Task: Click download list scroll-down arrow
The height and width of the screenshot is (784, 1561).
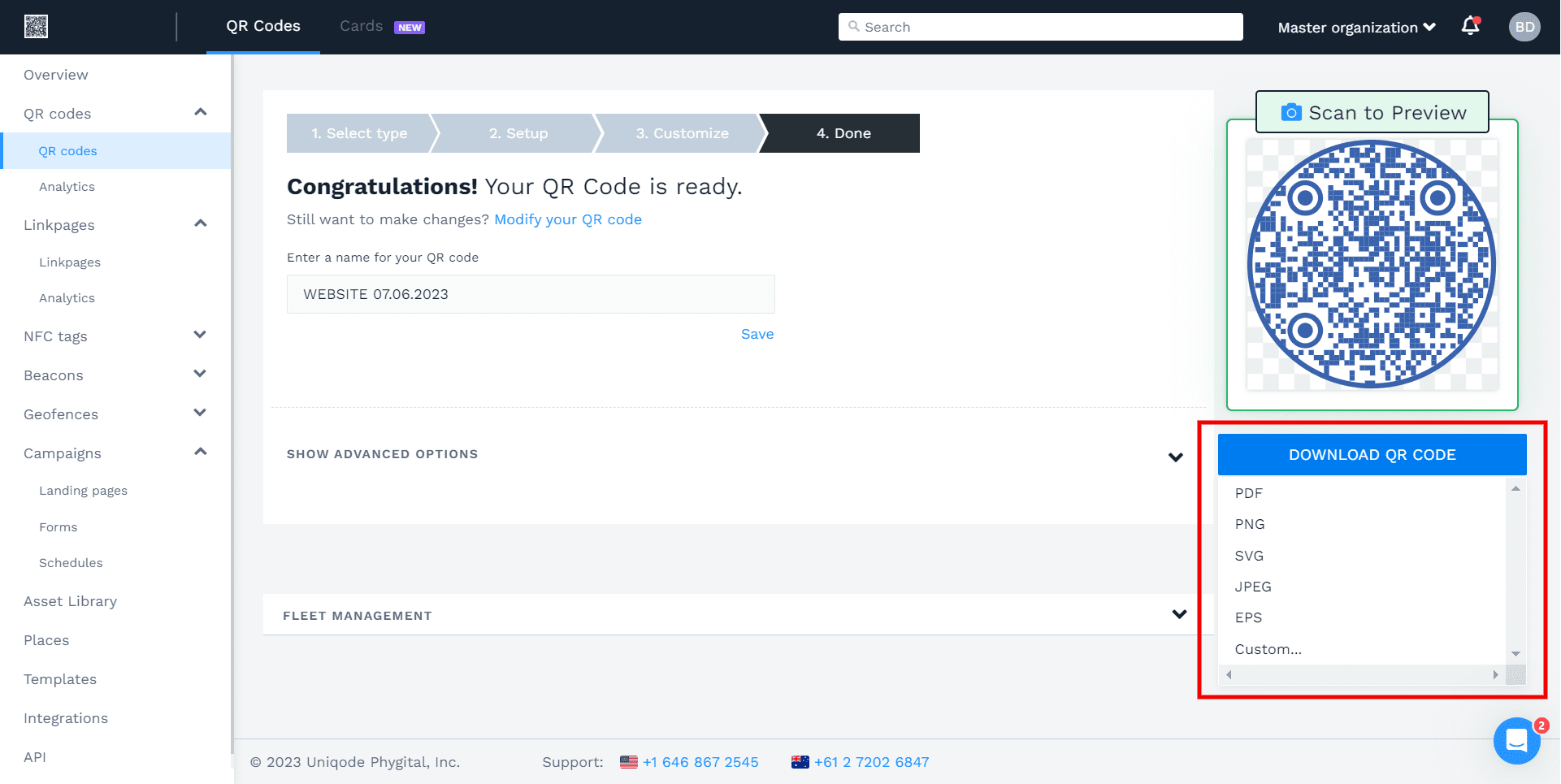Action: tap(1515, 654)
